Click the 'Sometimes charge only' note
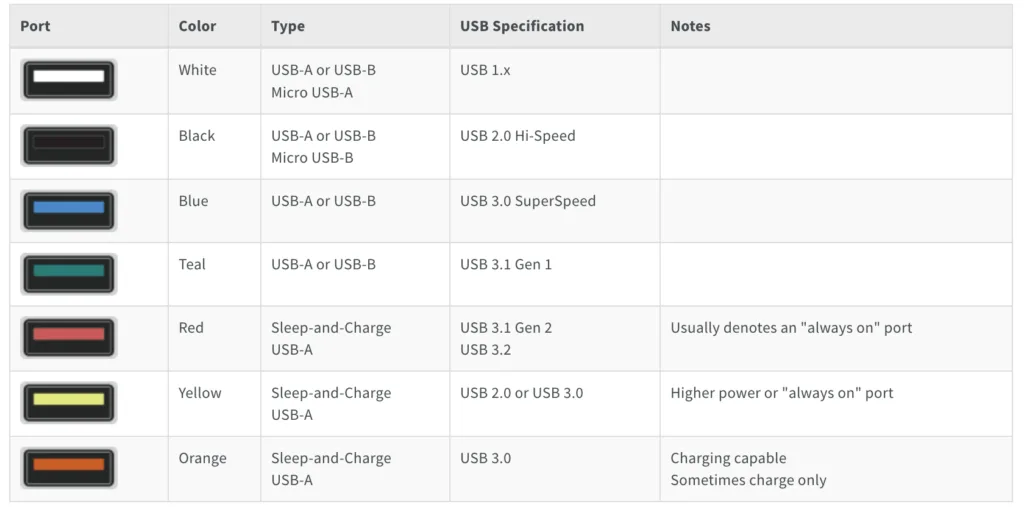Image resolution: width=1024 pixels, height=507 pixels. (748, 480)
